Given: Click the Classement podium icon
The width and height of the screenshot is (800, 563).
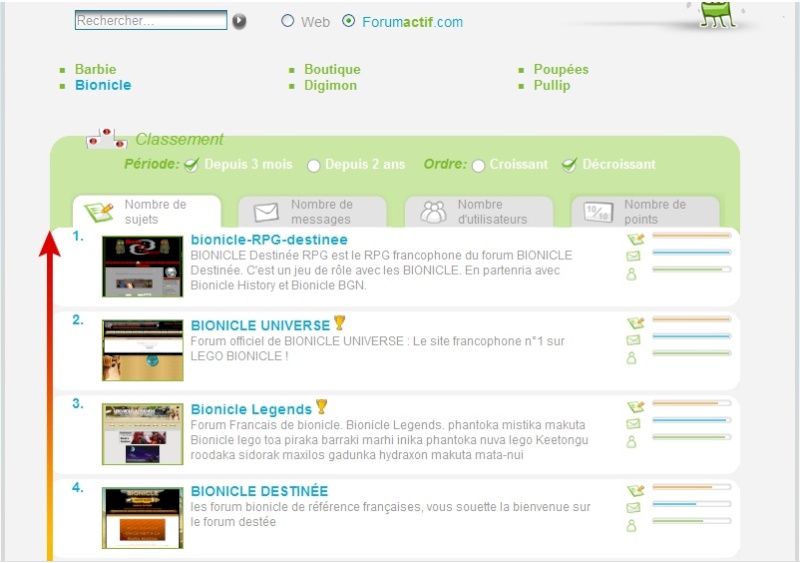Looking at the screenshot, I should pos(106,138).
